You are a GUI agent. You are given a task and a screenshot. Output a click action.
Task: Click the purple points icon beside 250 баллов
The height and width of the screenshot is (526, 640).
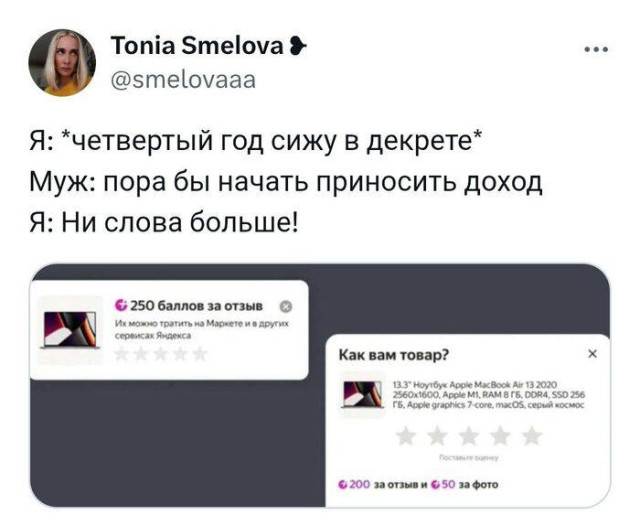pos(121,304)
